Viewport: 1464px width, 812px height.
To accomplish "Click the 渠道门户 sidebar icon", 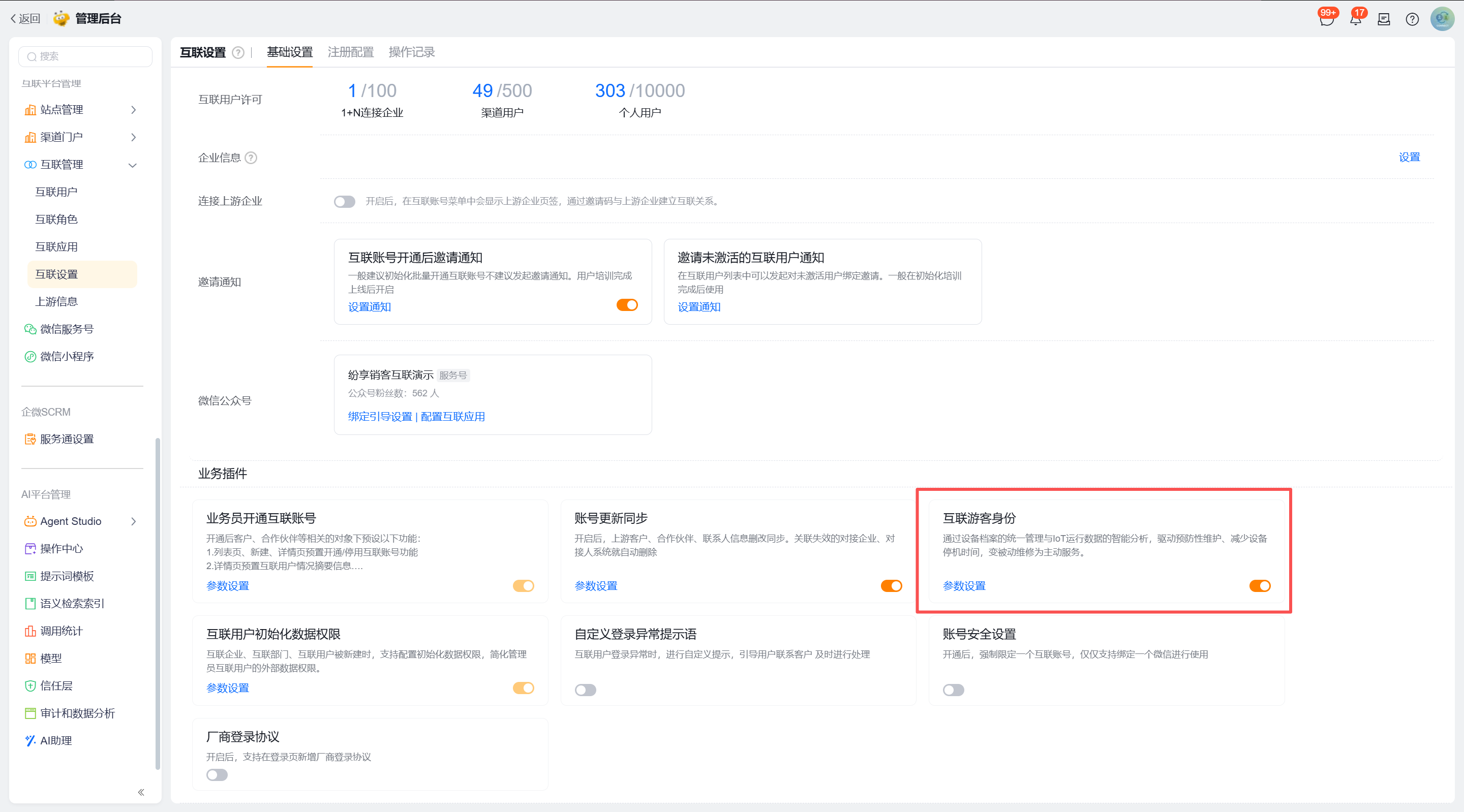I will point(30,137).
